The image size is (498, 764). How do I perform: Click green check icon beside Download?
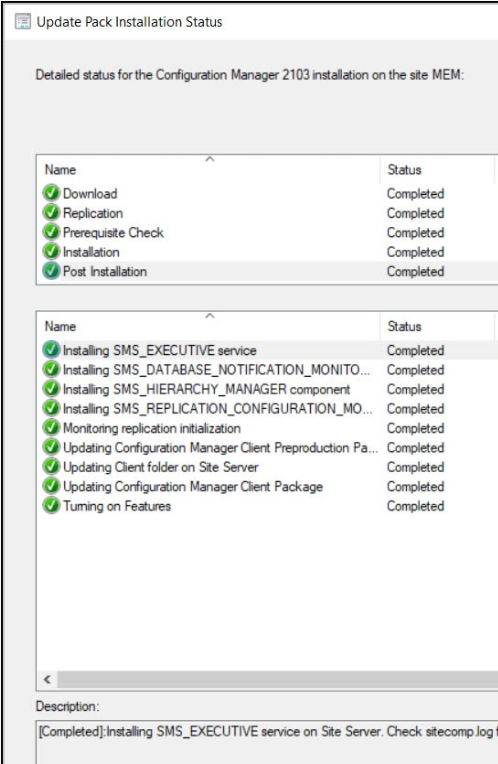click(51, 193)
